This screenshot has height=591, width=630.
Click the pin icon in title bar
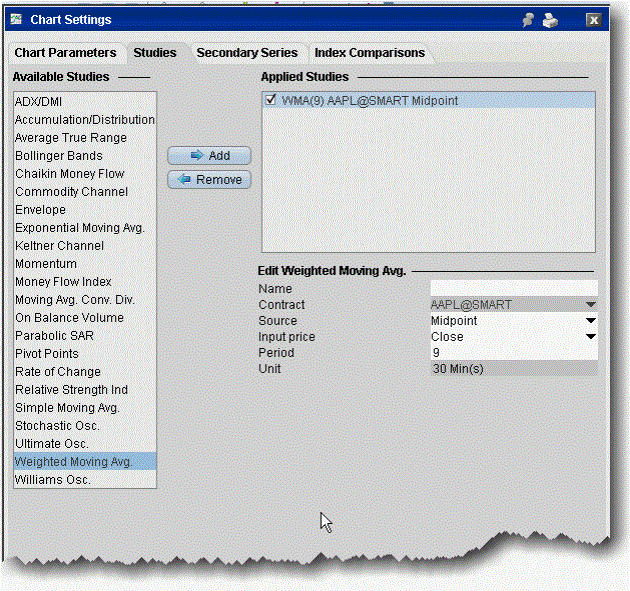(x=528, y=19)
